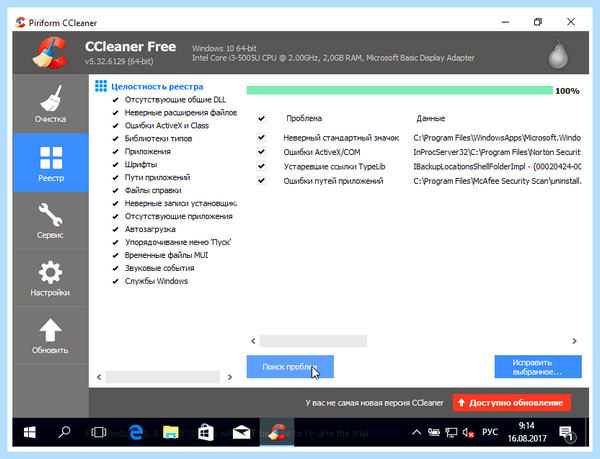
Task: Click CCleaner taskbar icon
Action: (277, 432)
